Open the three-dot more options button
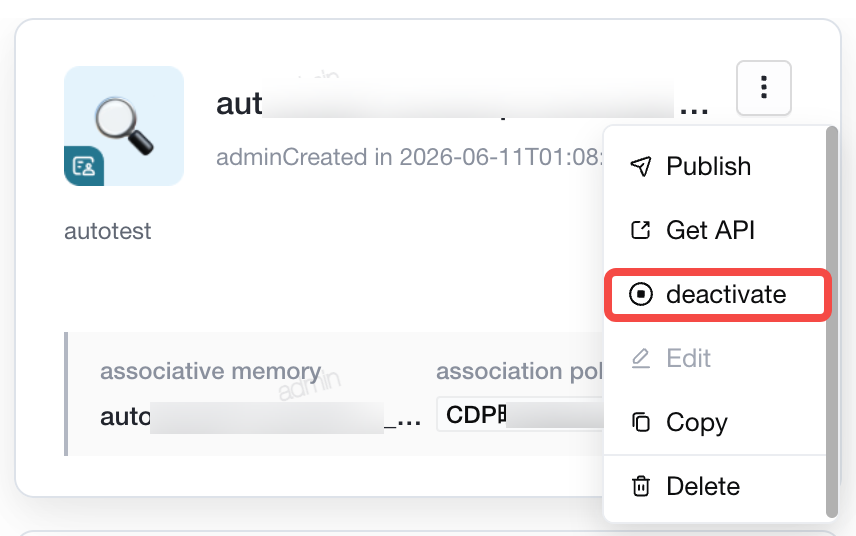Screen dimensions: 856x536 (763, 88)
